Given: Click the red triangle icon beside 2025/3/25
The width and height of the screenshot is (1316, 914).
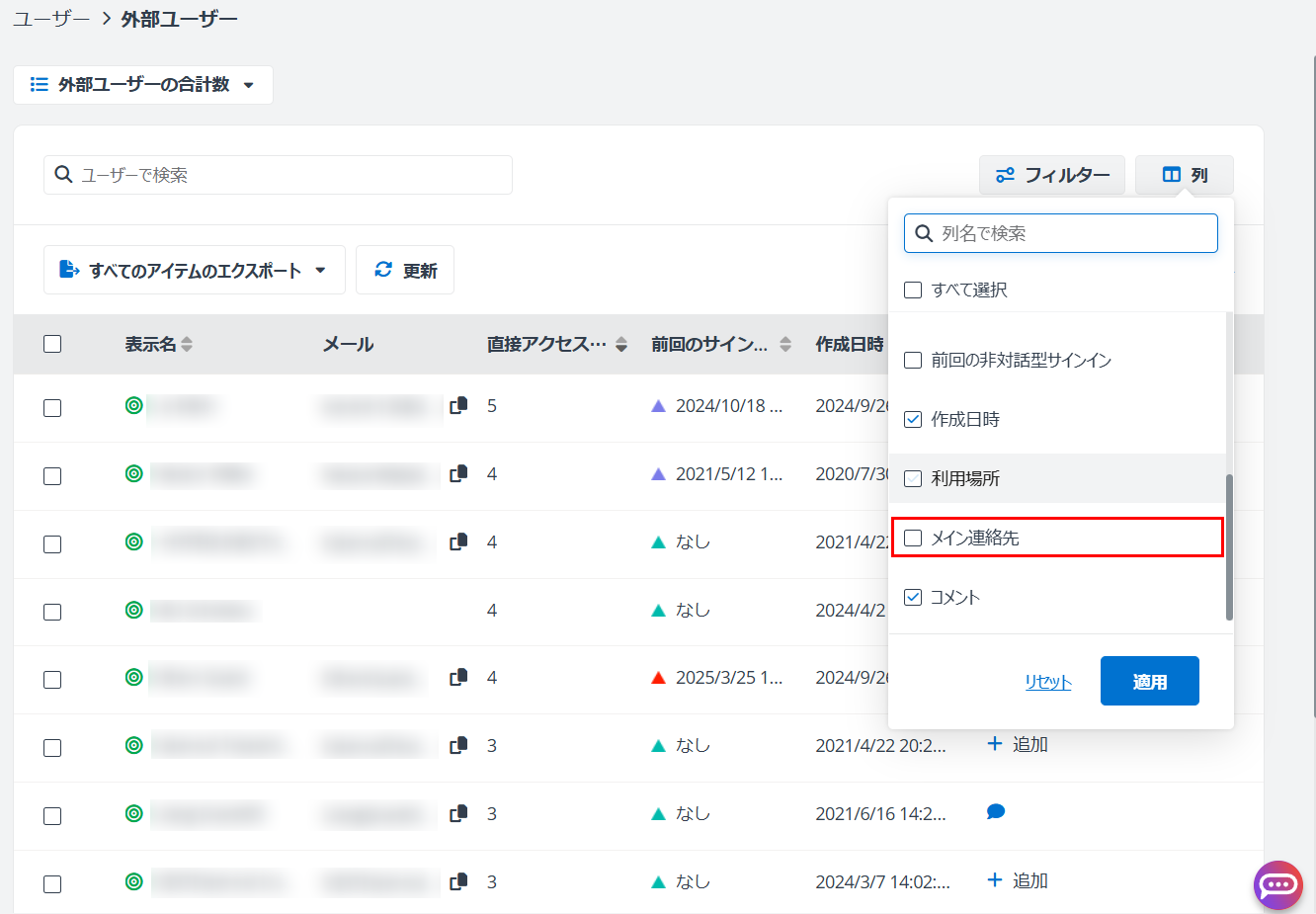Looking at the screenshot, I should (x=659, y=678).
